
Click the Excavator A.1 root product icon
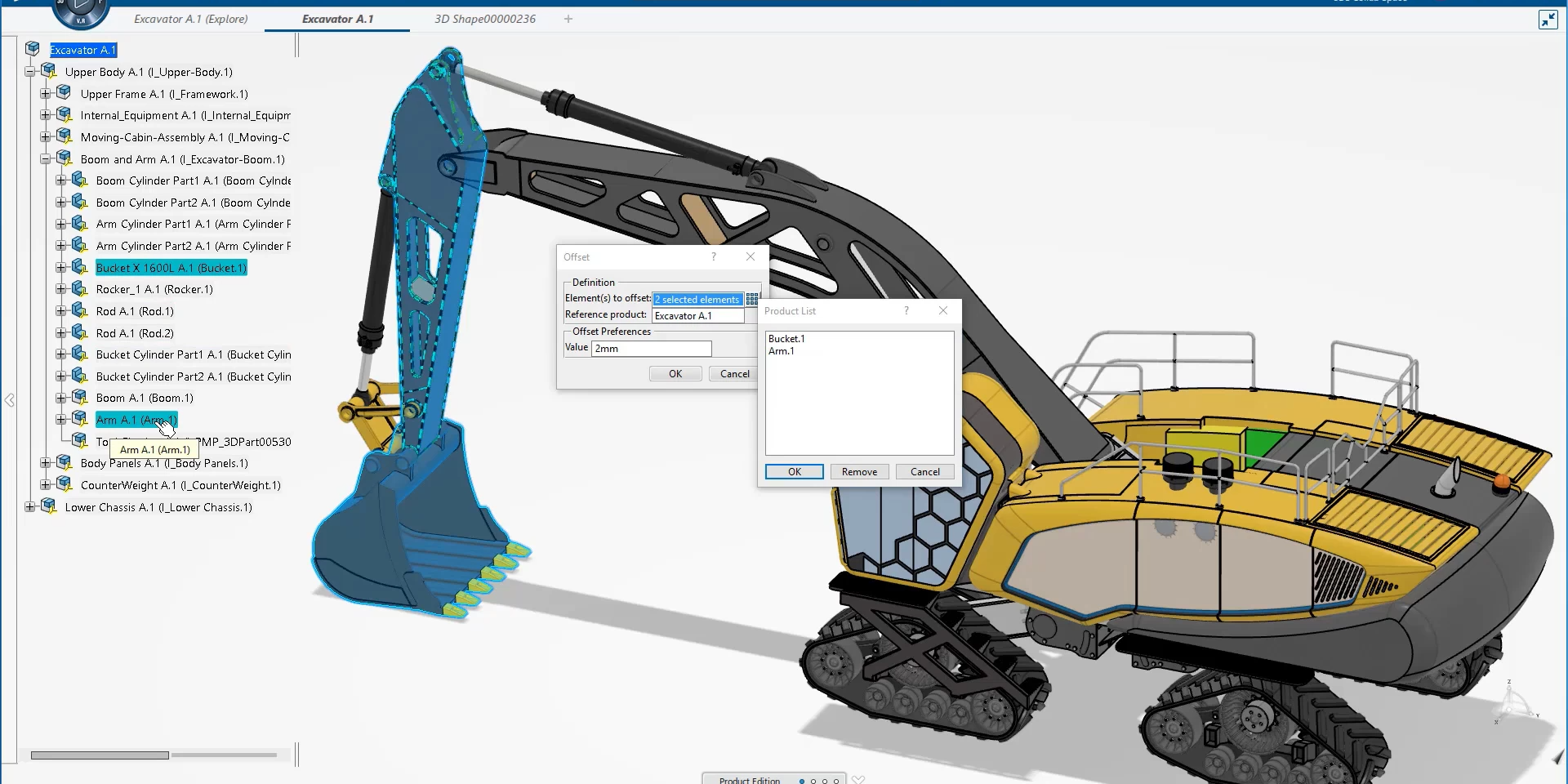33,49
